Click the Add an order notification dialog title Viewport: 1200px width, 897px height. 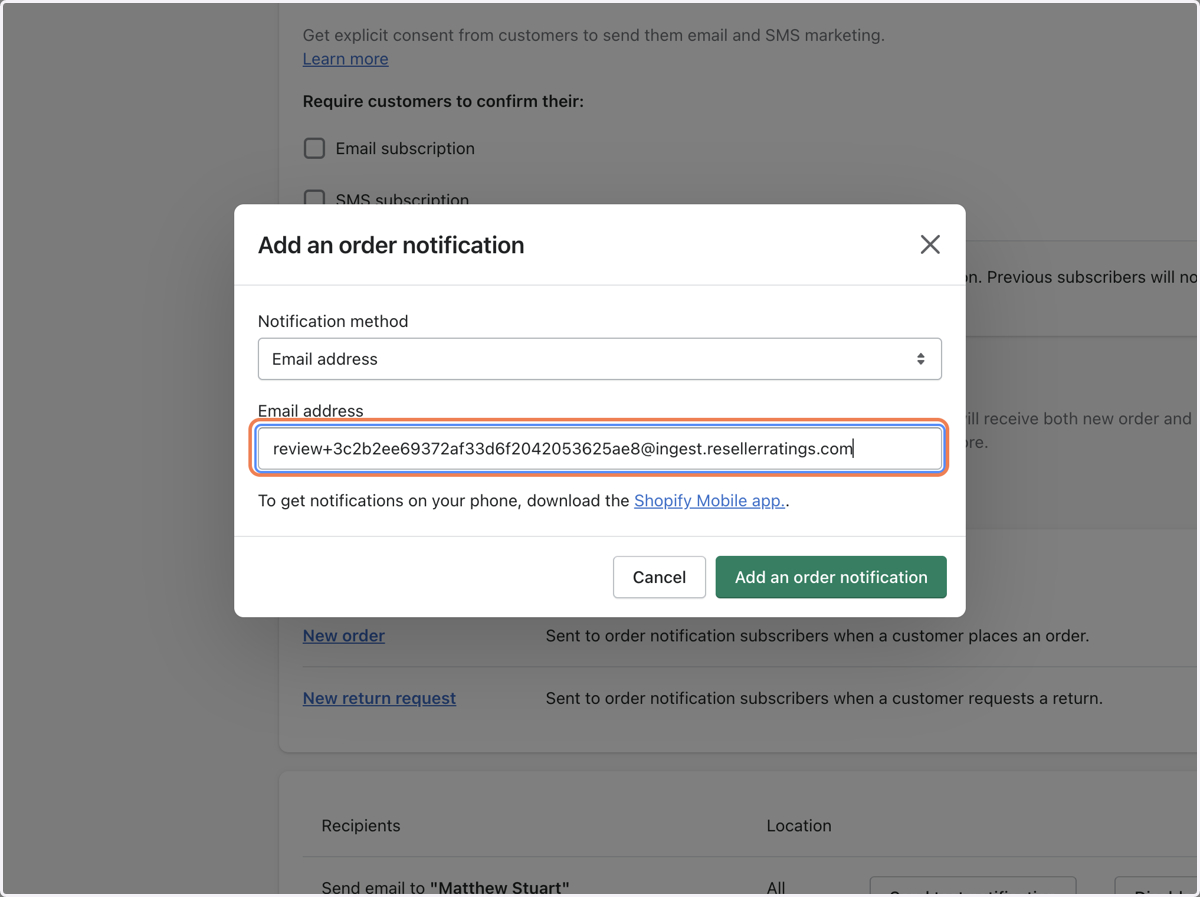coord(391,245)
